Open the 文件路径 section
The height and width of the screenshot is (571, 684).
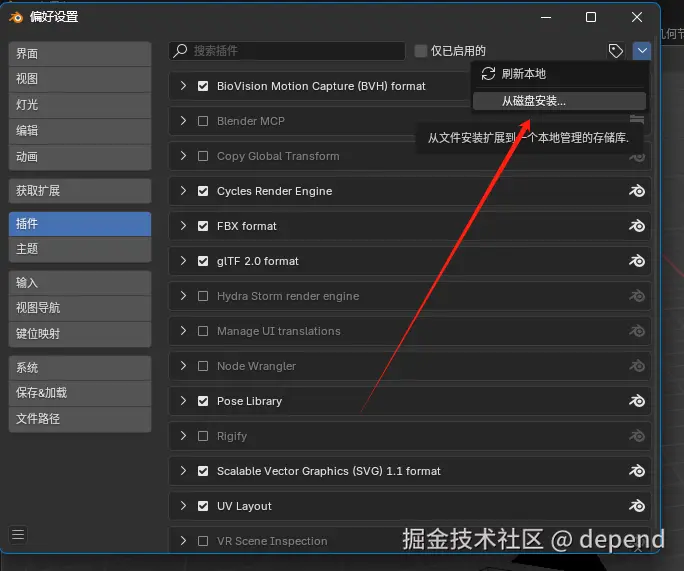(80, 419)
